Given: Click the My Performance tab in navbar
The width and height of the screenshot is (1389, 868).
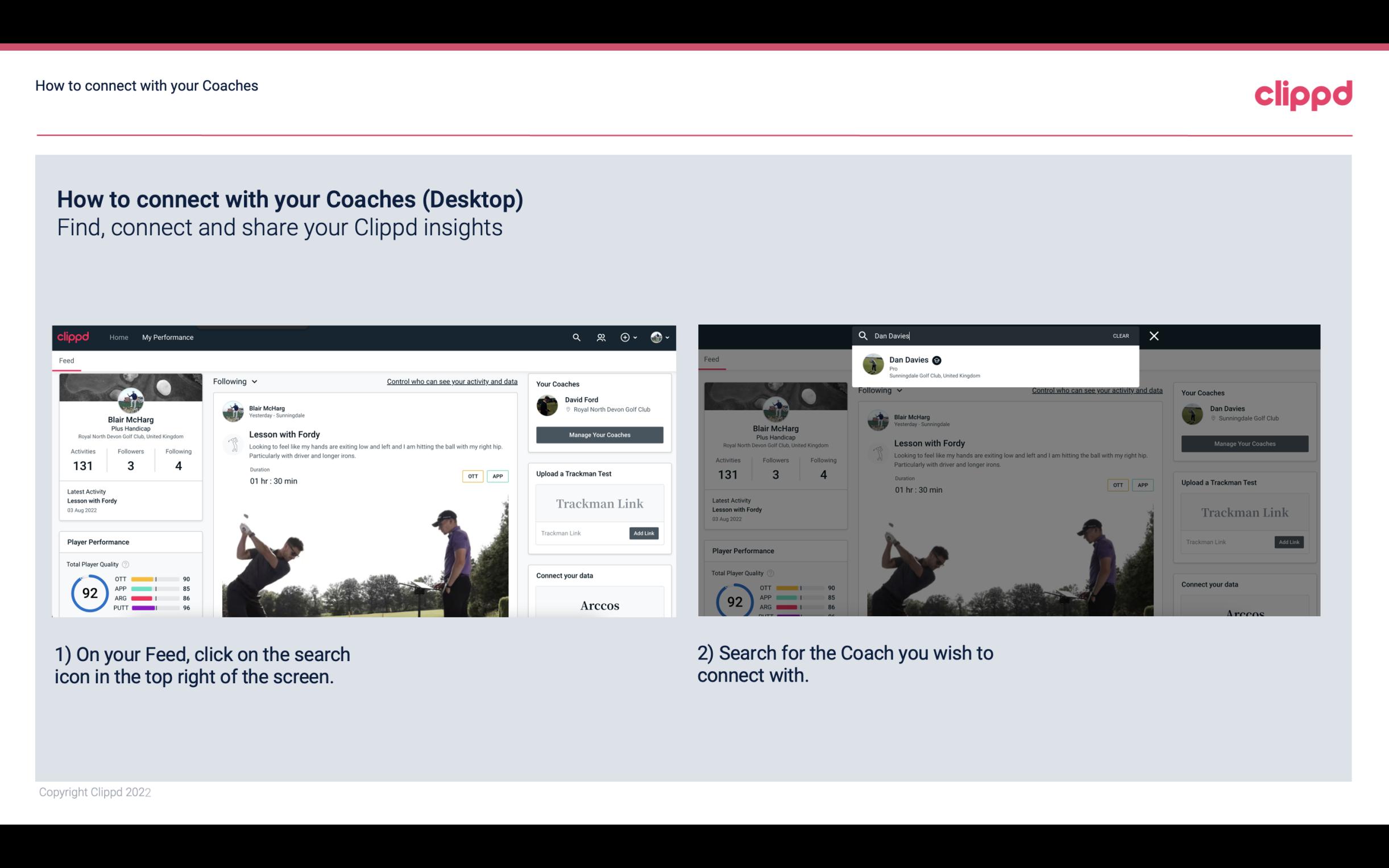Looking at the screenshot, I should [x=169, y=337].
